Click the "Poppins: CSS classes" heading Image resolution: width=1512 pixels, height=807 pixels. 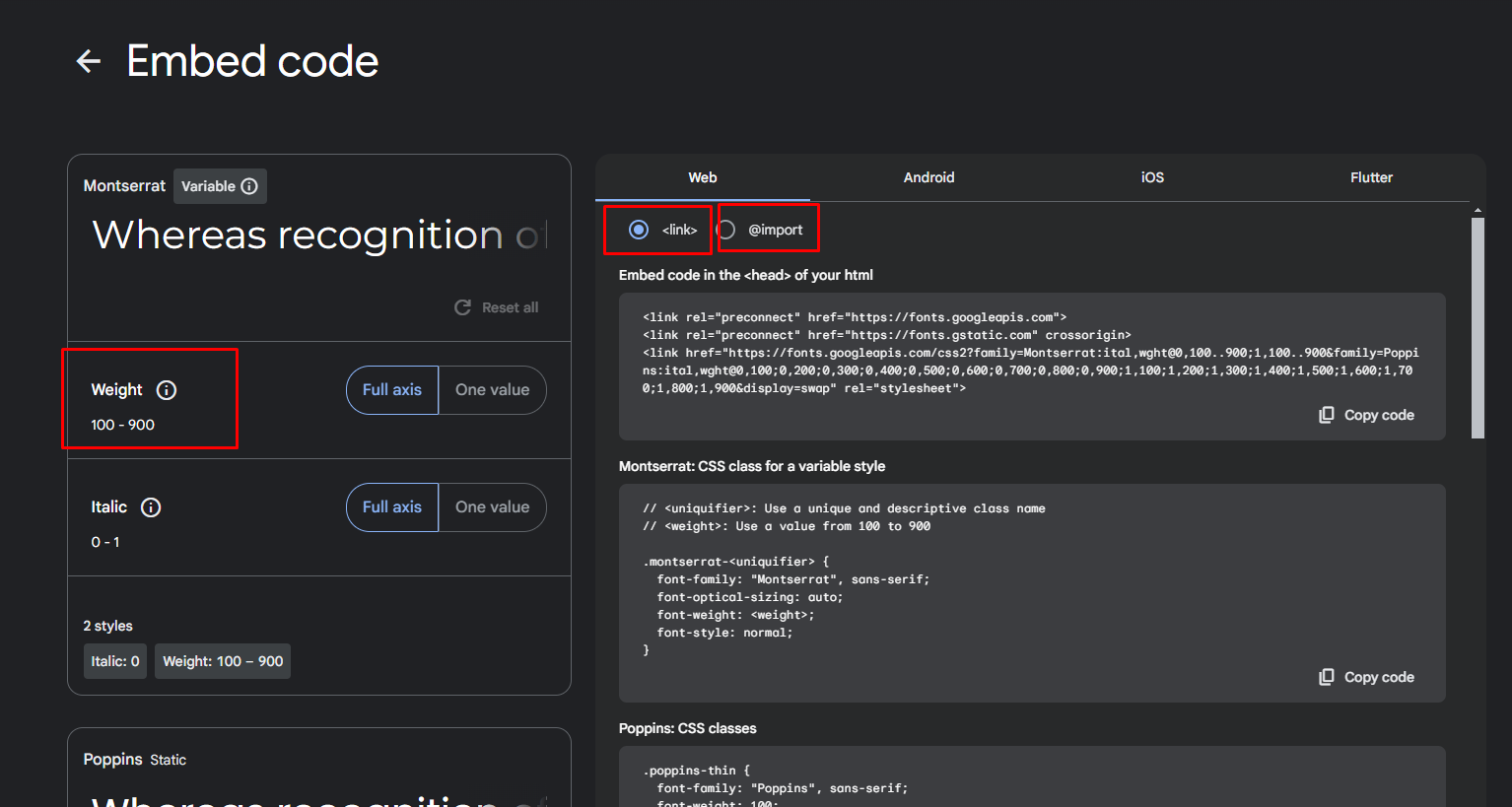pos(688,728)
